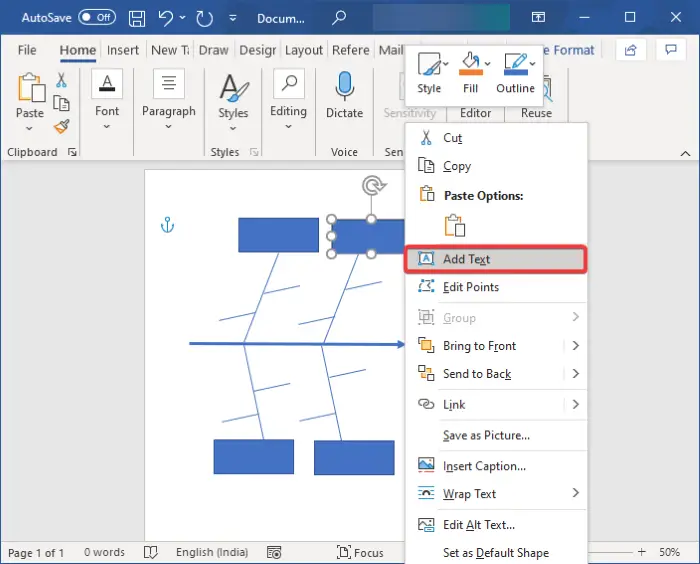
Task: Switch to the Insert tab
Action: click(123, 50)
